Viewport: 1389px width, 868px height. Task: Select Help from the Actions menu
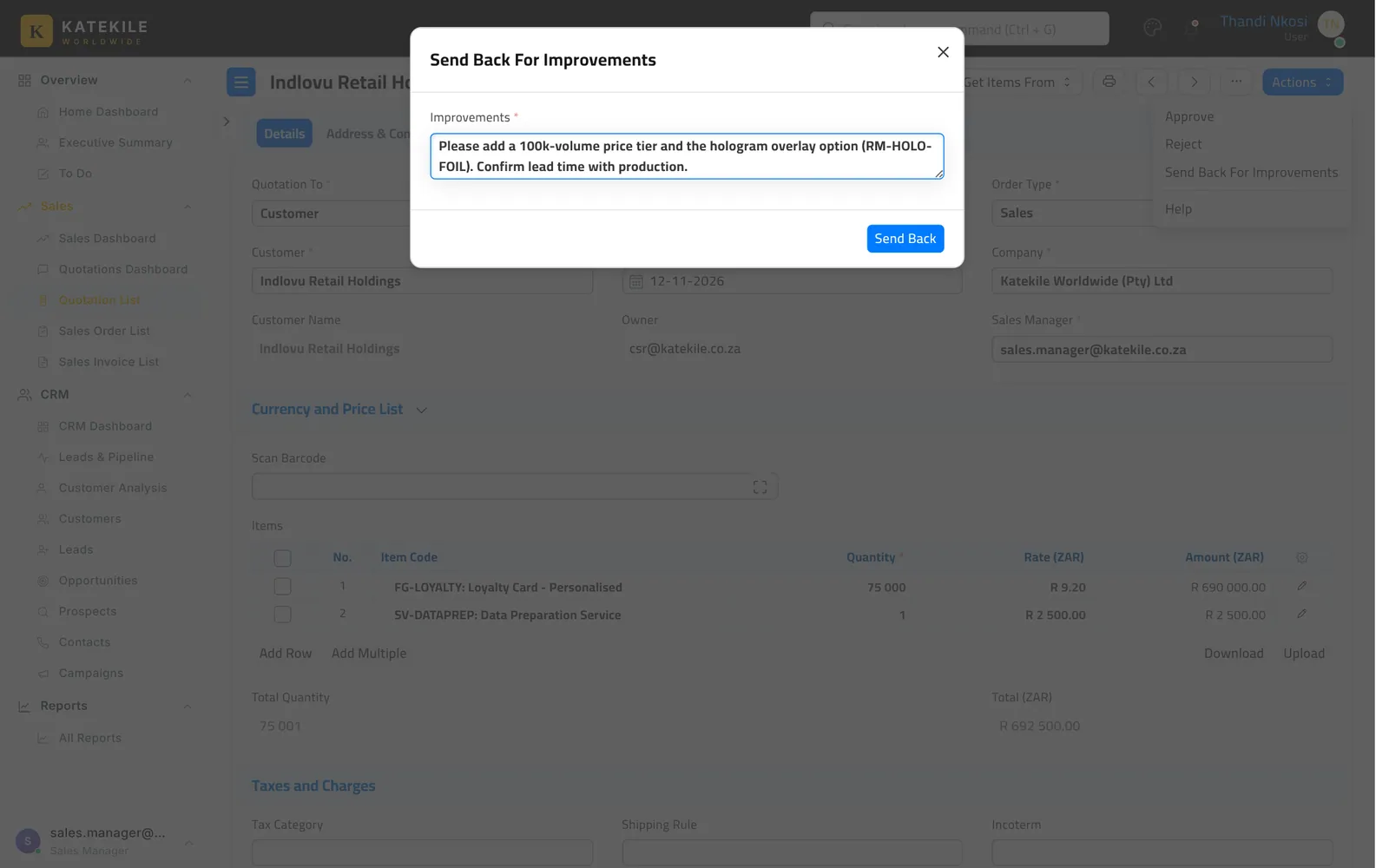[1178, 209]
